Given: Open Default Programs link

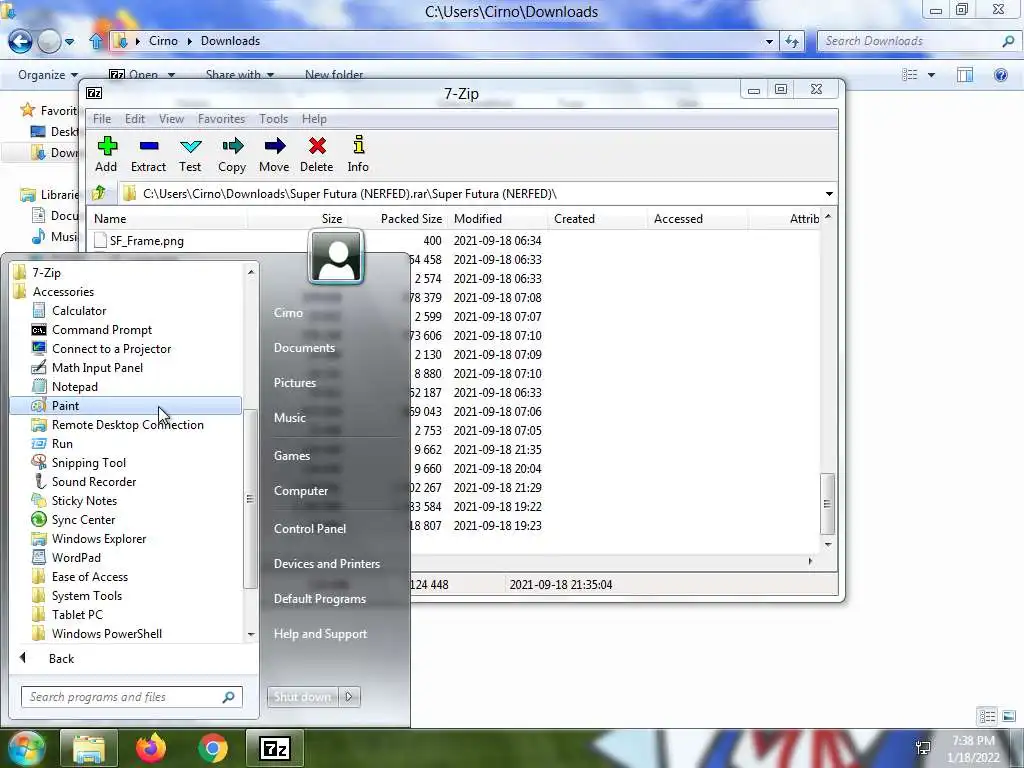Looking at the screenshot, I should pos(319,599).
